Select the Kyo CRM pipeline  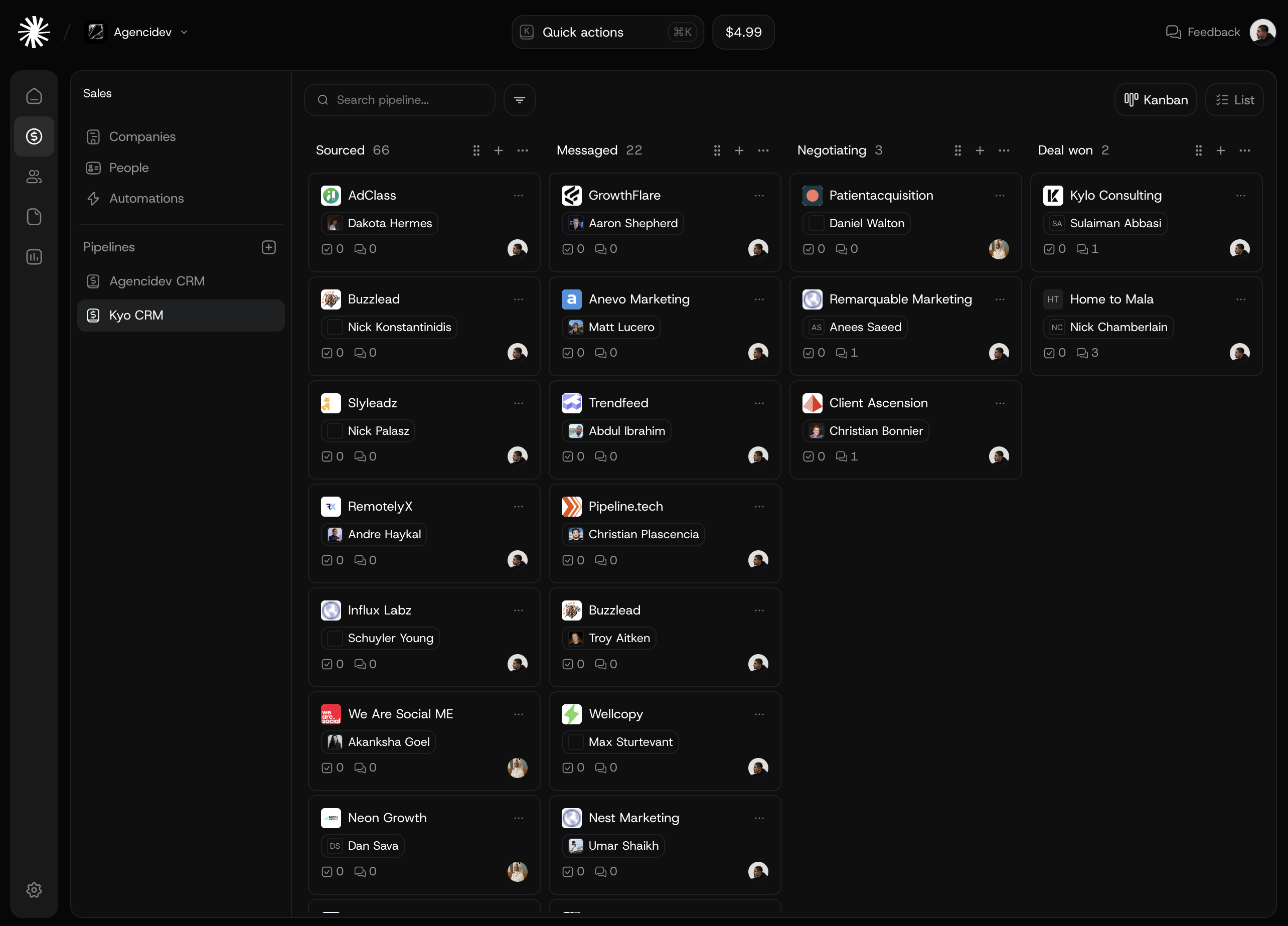(x=181, y=316)
